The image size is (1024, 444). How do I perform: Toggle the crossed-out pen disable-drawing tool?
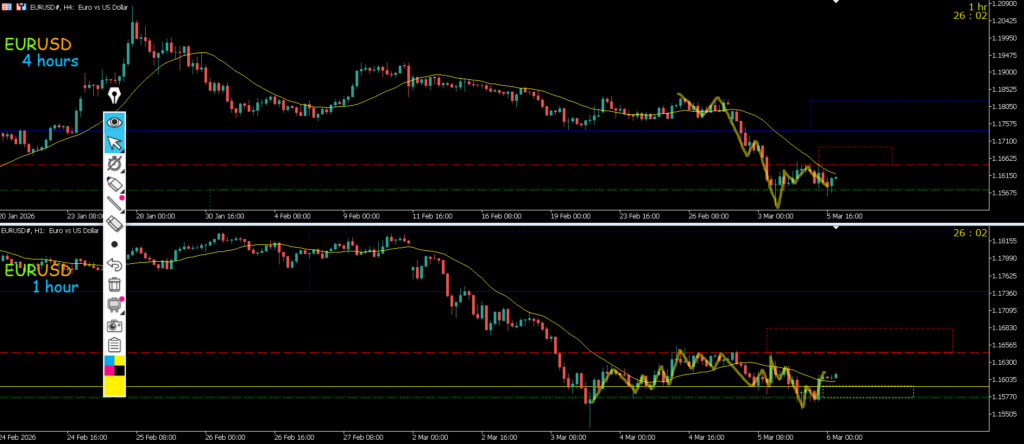point(115,163)
